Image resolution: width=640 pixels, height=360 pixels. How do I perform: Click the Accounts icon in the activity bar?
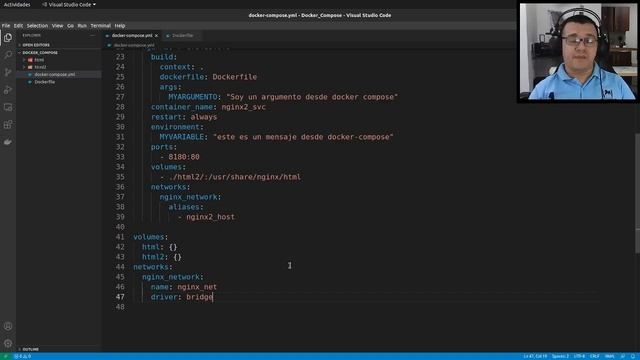[8, 326]
